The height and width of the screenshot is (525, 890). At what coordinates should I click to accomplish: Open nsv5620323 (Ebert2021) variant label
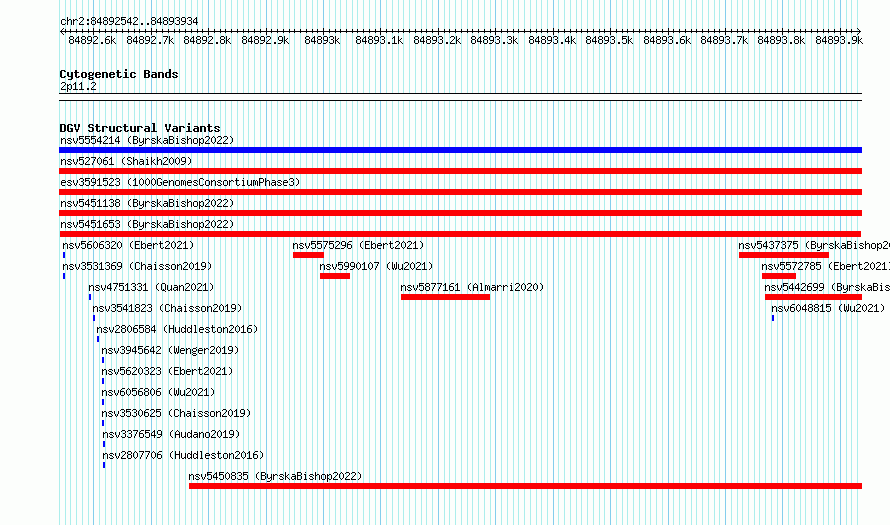click(x=167, y=371)
